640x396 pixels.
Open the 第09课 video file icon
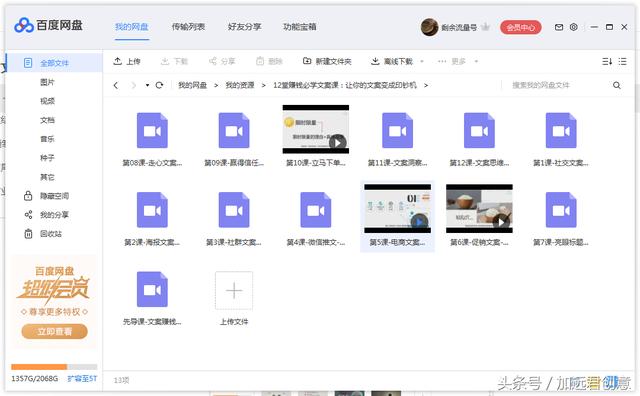tap(234, 130)
